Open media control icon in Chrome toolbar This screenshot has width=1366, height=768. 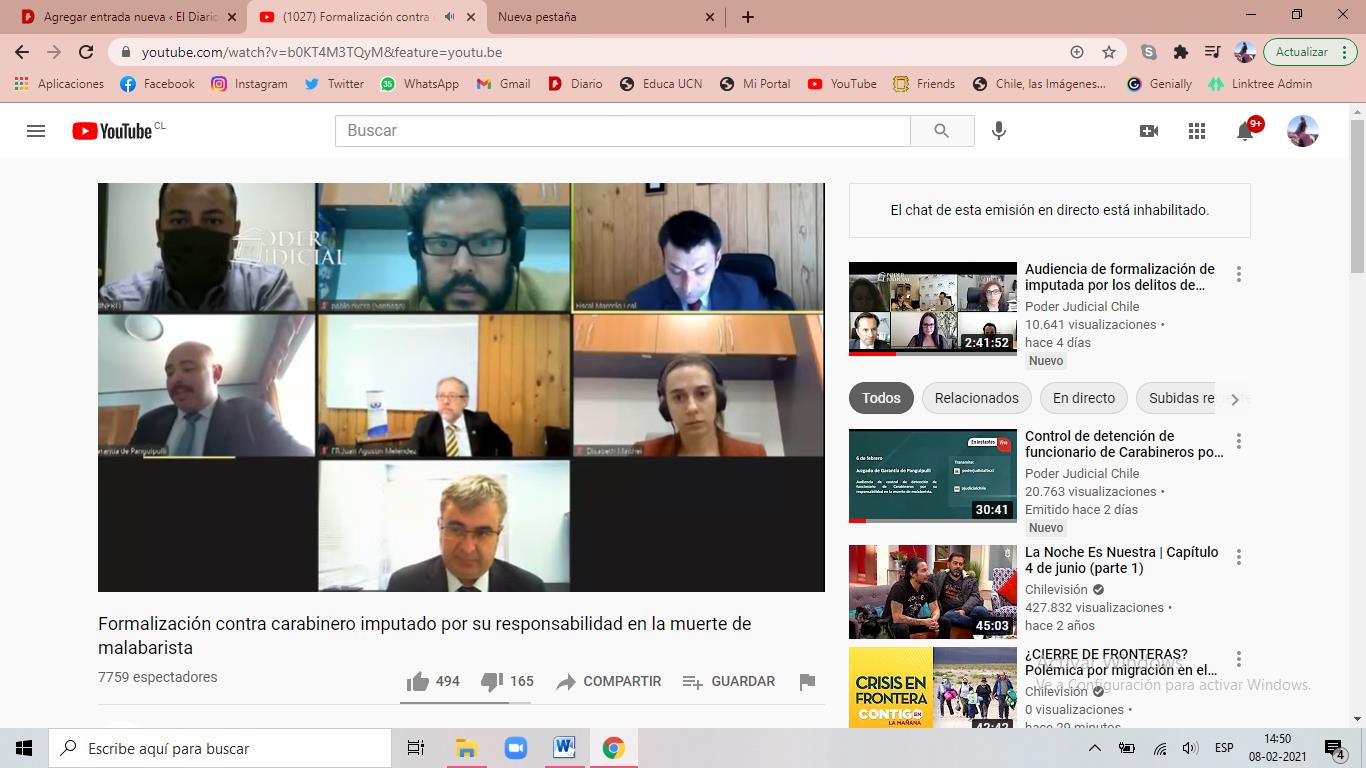(1212, 52)
